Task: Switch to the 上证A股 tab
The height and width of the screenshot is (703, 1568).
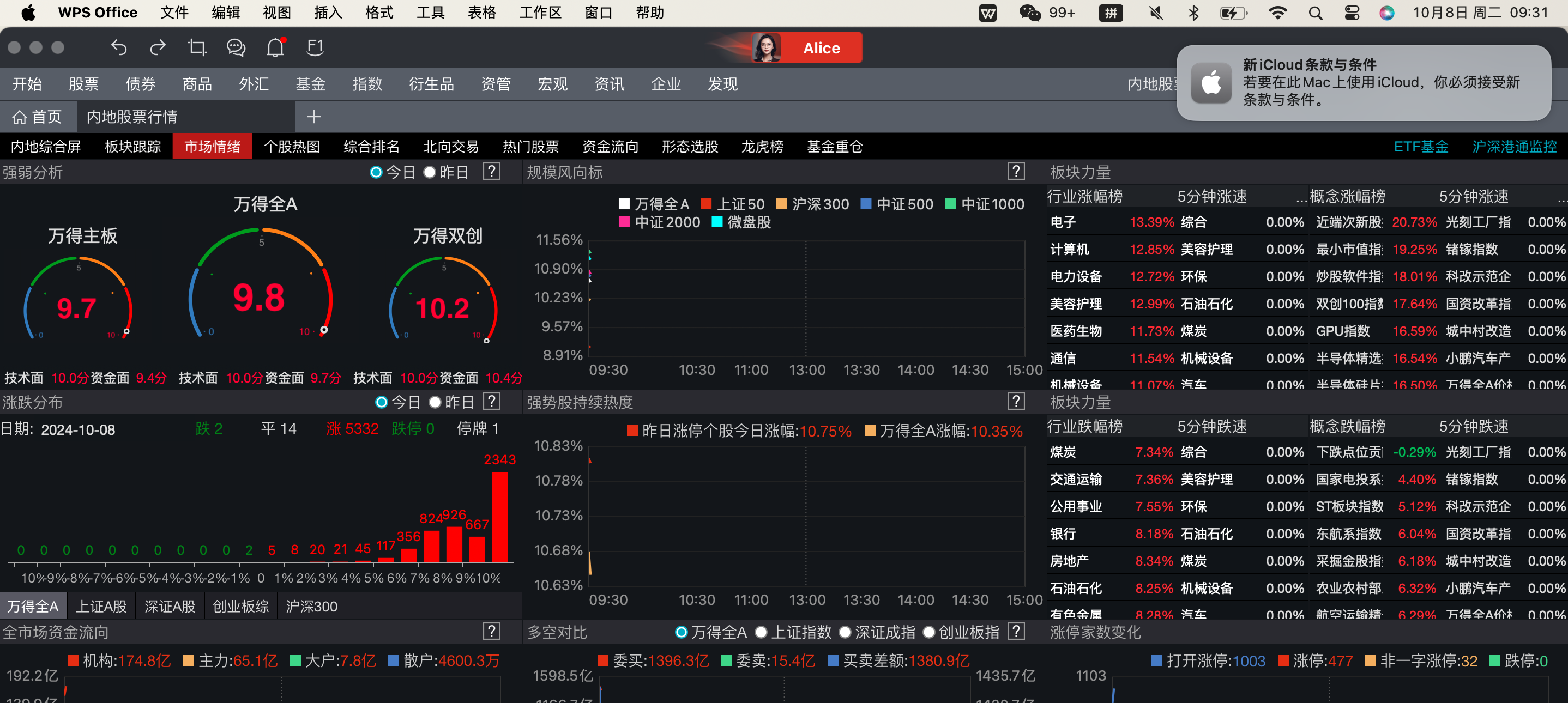Action: 101,606
